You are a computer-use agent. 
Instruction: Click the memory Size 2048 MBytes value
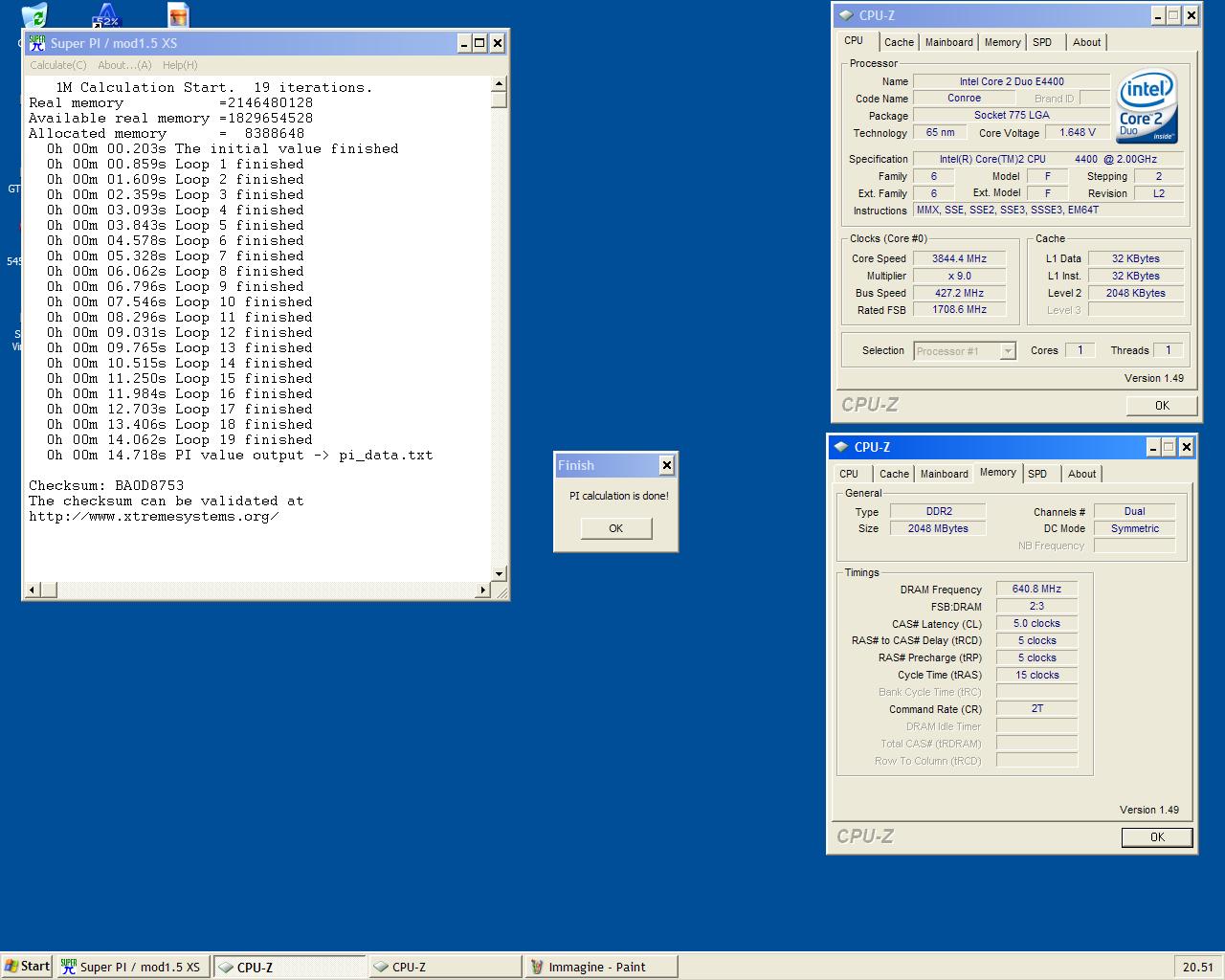click(938, 528)
